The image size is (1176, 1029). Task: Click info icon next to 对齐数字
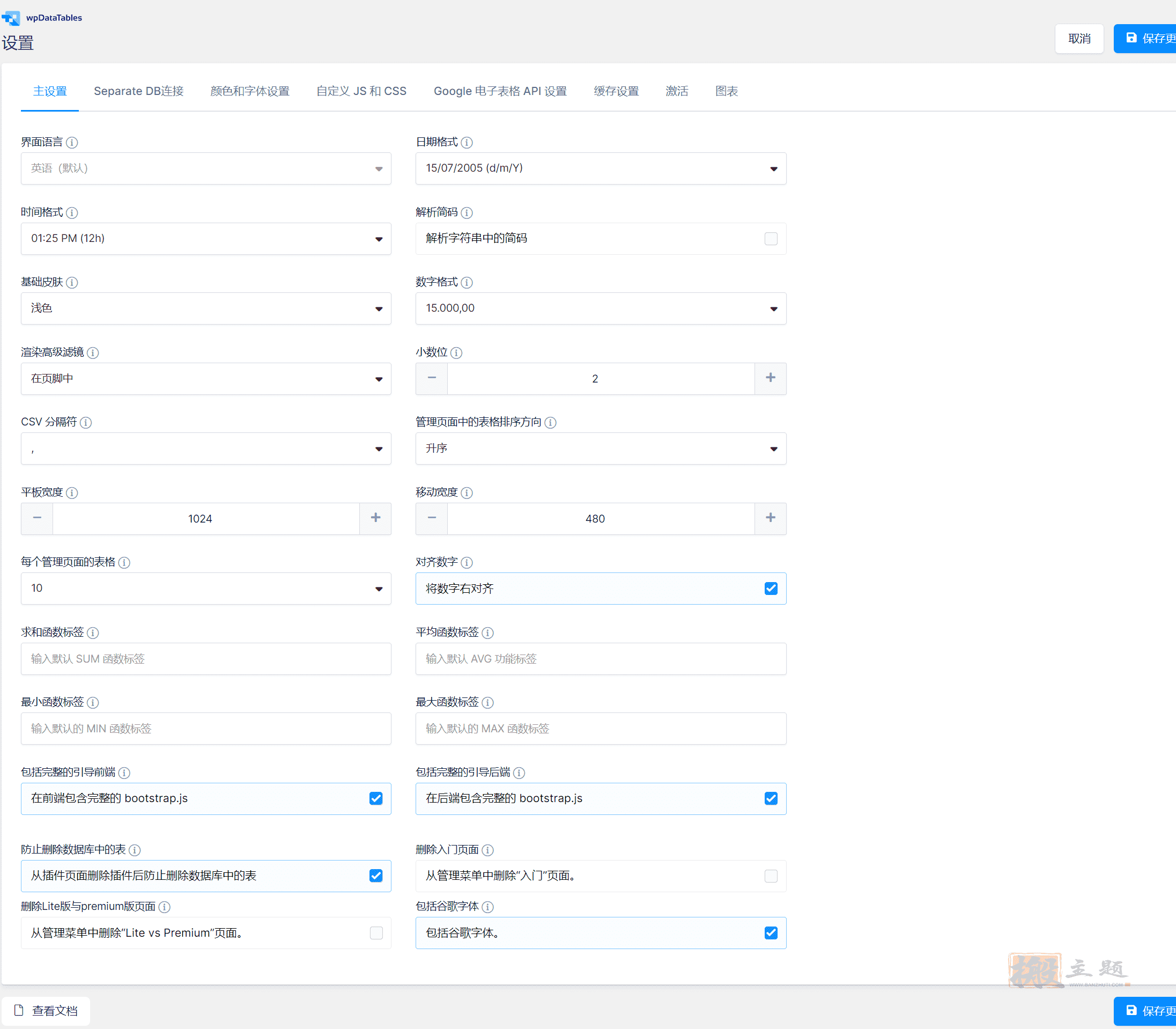[x=467, y=563]
